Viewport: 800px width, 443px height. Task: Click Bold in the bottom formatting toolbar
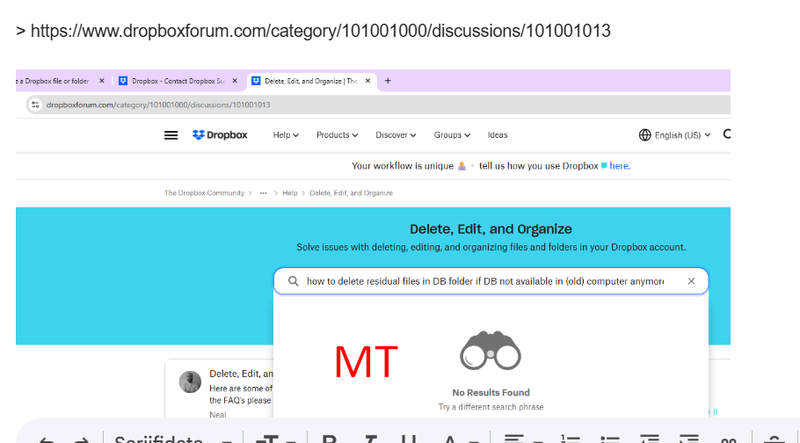(329, 440)
